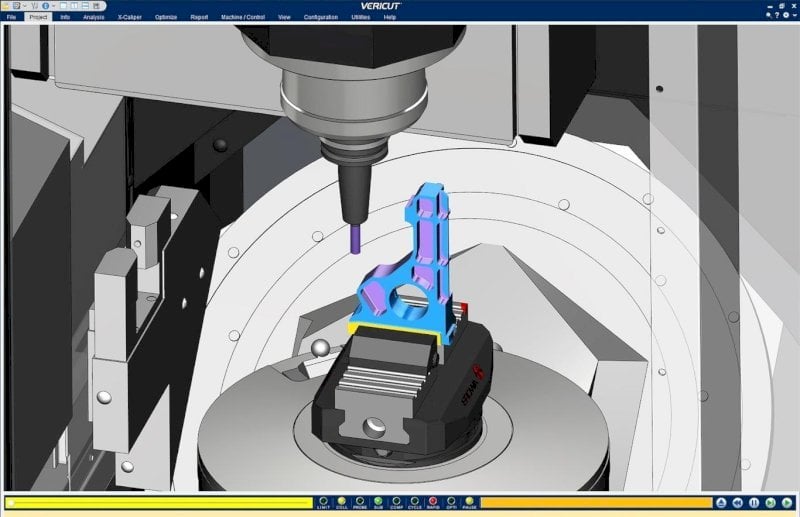Open the settings gear icon top right
The height and width of the screenshot is (517, 800).
[x=786, y=15]
